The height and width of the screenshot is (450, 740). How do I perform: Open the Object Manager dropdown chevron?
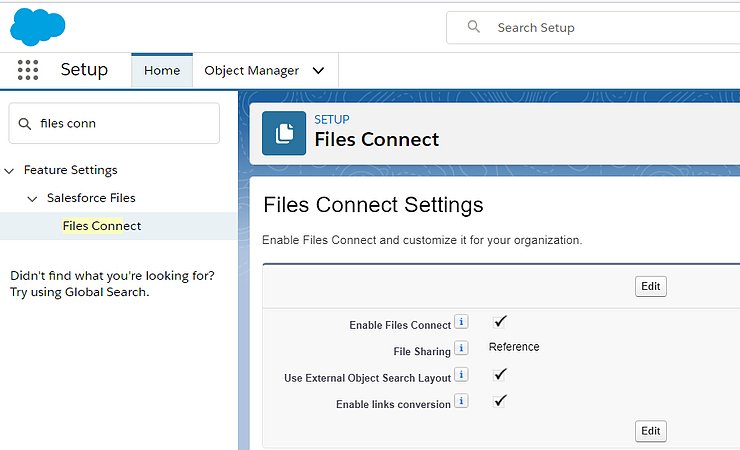tap(319, 71)
